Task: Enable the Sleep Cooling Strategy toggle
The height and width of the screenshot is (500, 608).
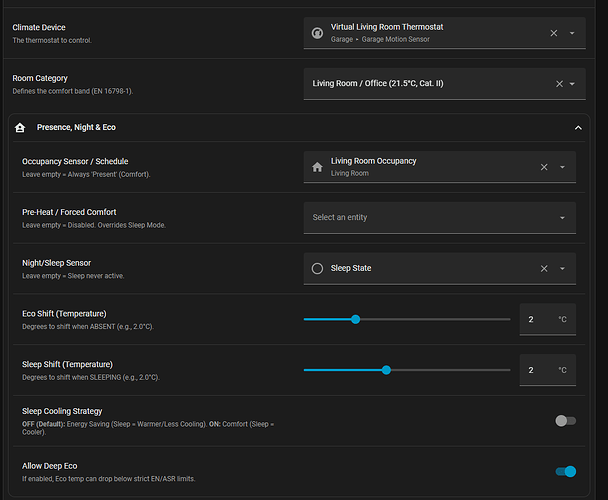Action: click(x=565, y=421)
